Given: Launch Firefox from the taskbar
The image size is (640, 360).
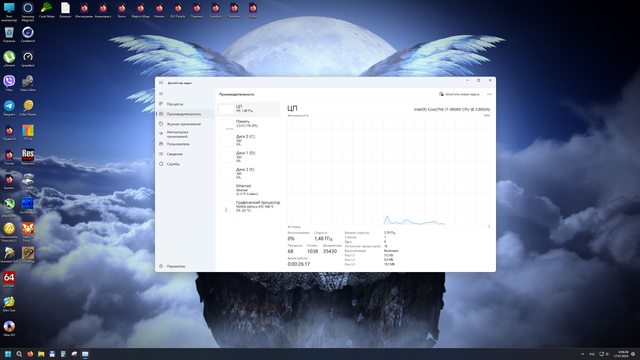Looking at the screenshot, I should coord(30,354).
